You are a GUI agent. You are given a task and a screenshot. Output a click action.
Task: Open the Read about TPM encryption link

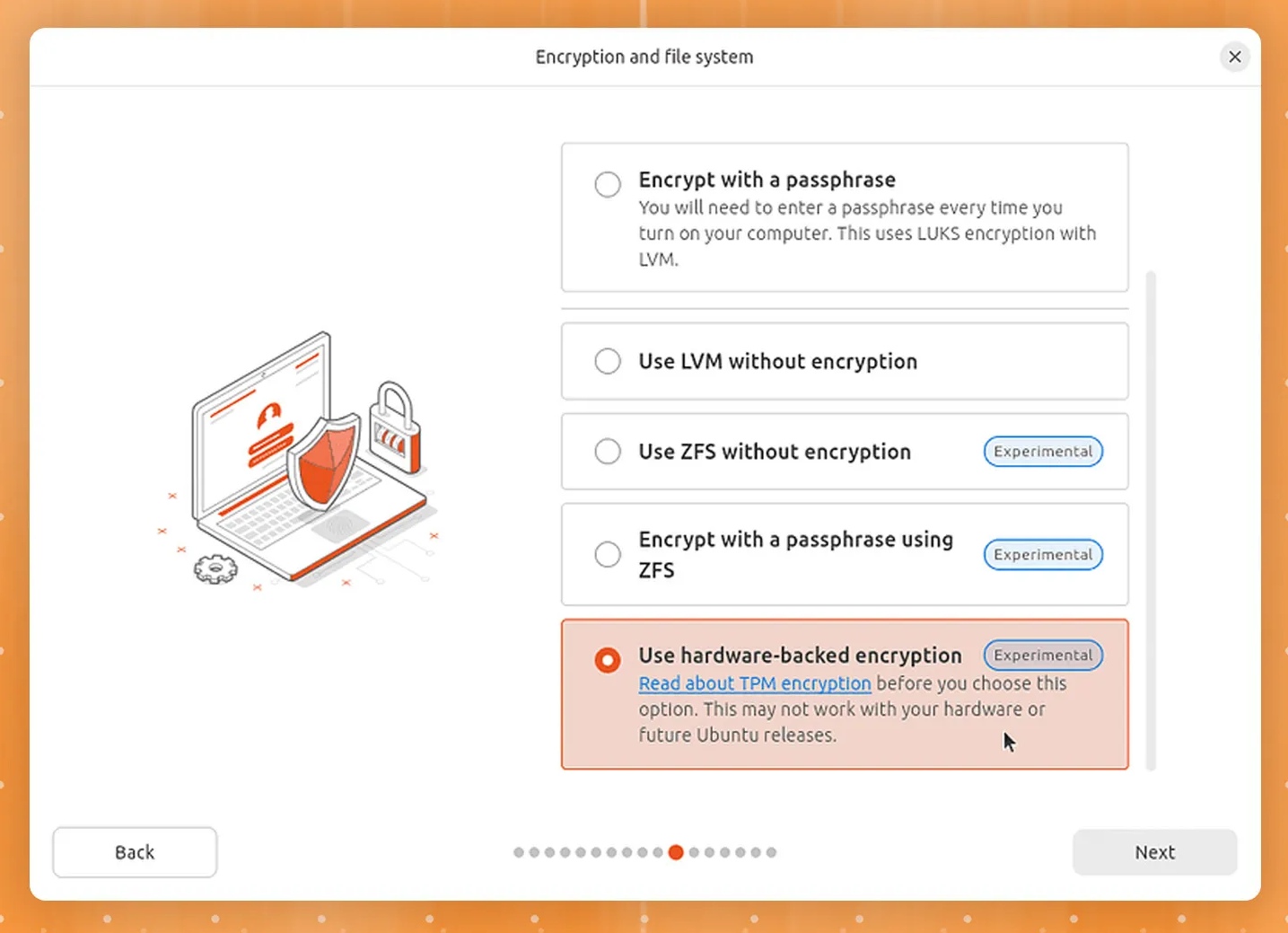tap(755, 683)
